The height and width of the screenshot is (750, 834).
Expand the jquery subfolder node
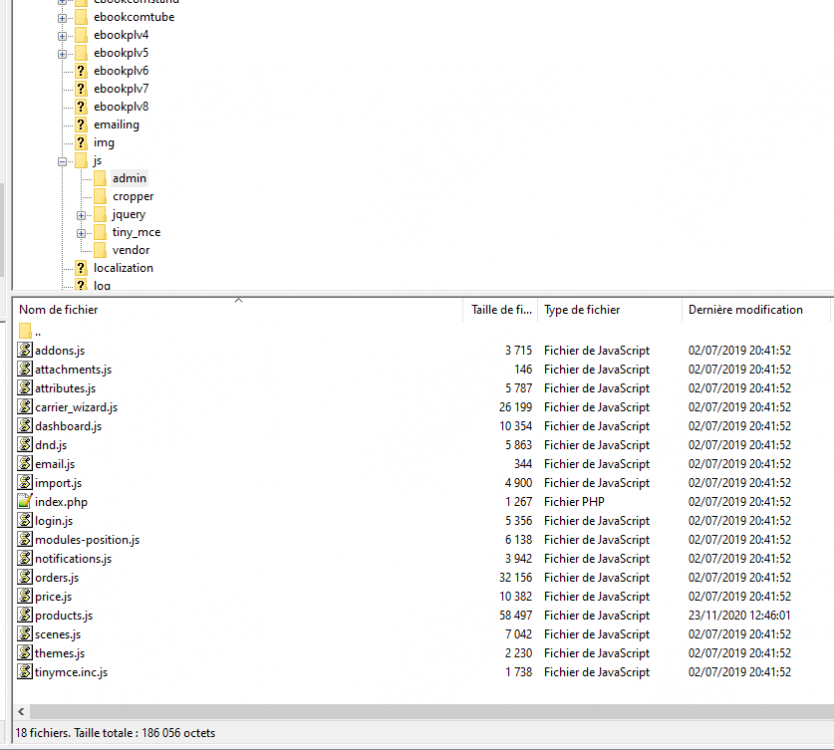[x=82, y=213]
